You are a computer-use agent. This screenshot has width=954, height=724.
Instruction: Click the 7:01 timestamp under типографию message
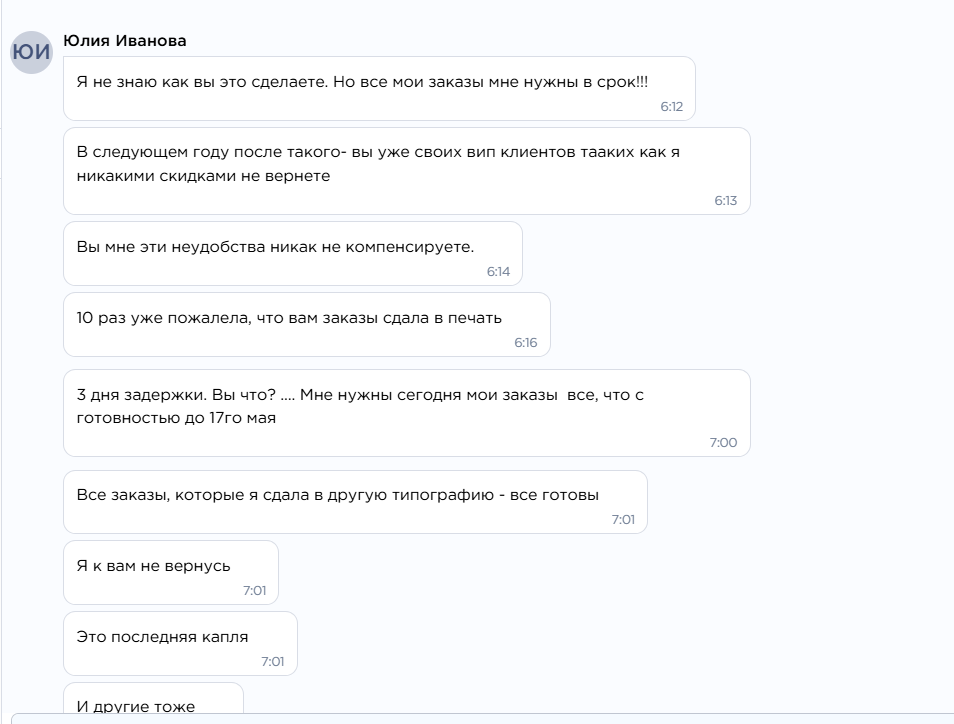623,520
